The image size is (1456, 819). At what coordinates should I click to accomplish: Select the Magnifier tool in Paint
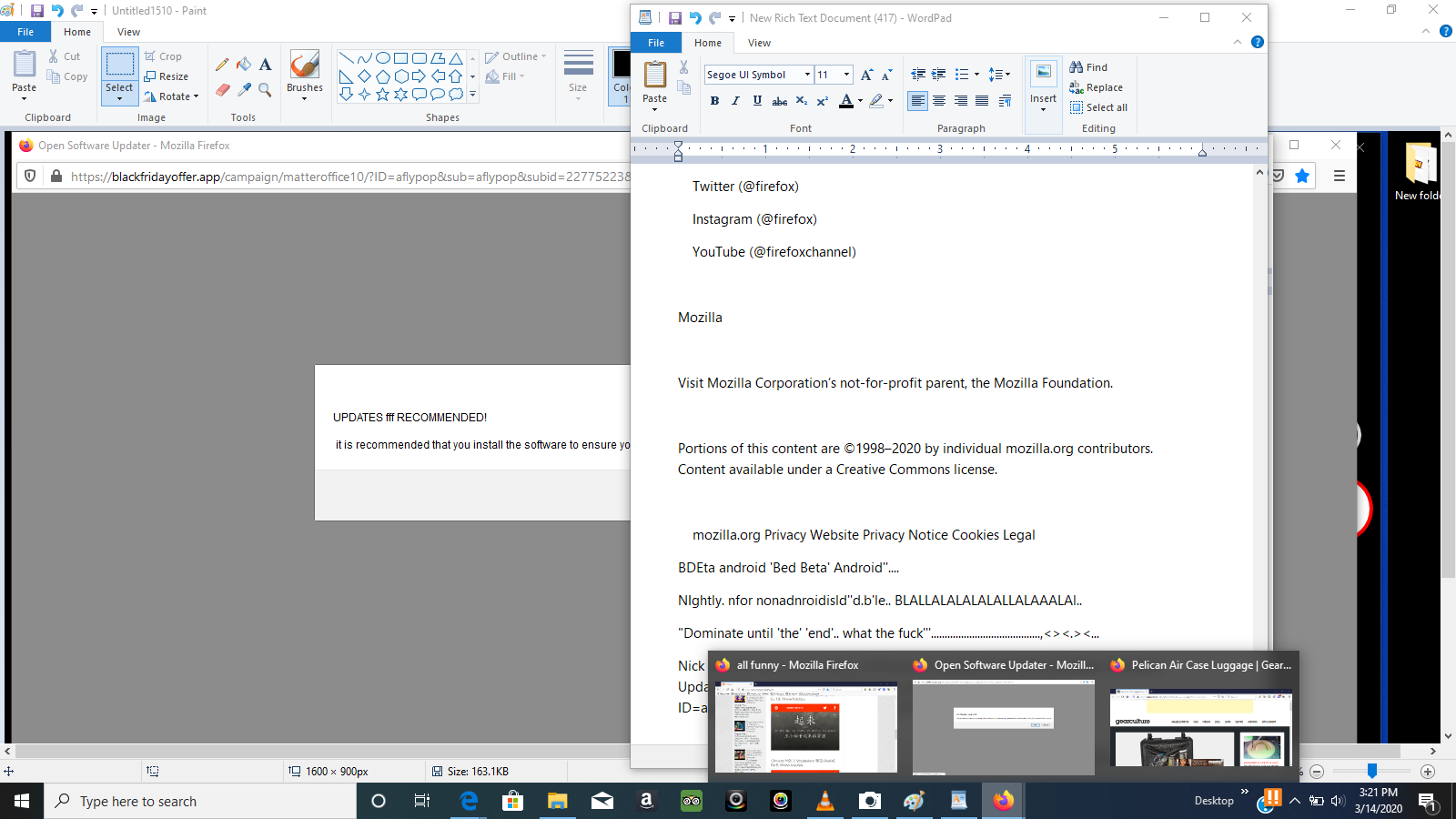265,89
